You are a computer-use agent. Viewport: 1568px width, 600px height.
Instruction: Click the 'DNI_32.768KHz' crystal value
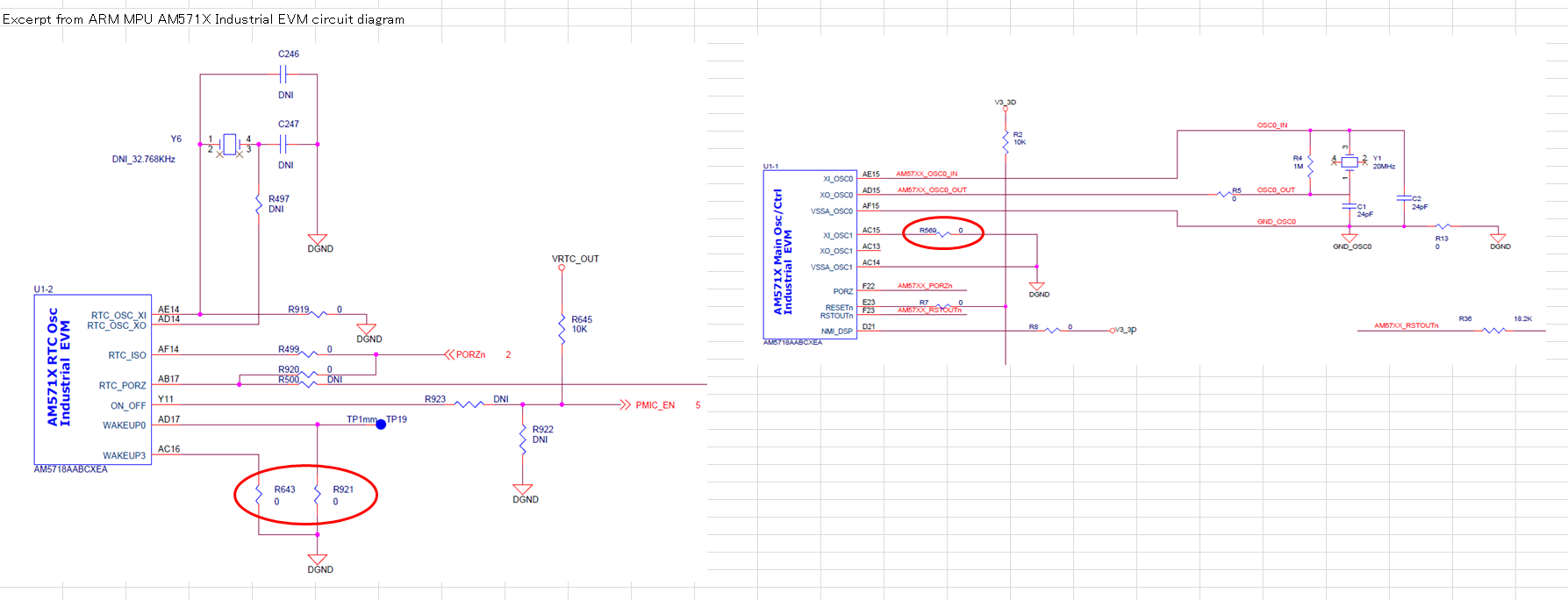tap(144, 159)
